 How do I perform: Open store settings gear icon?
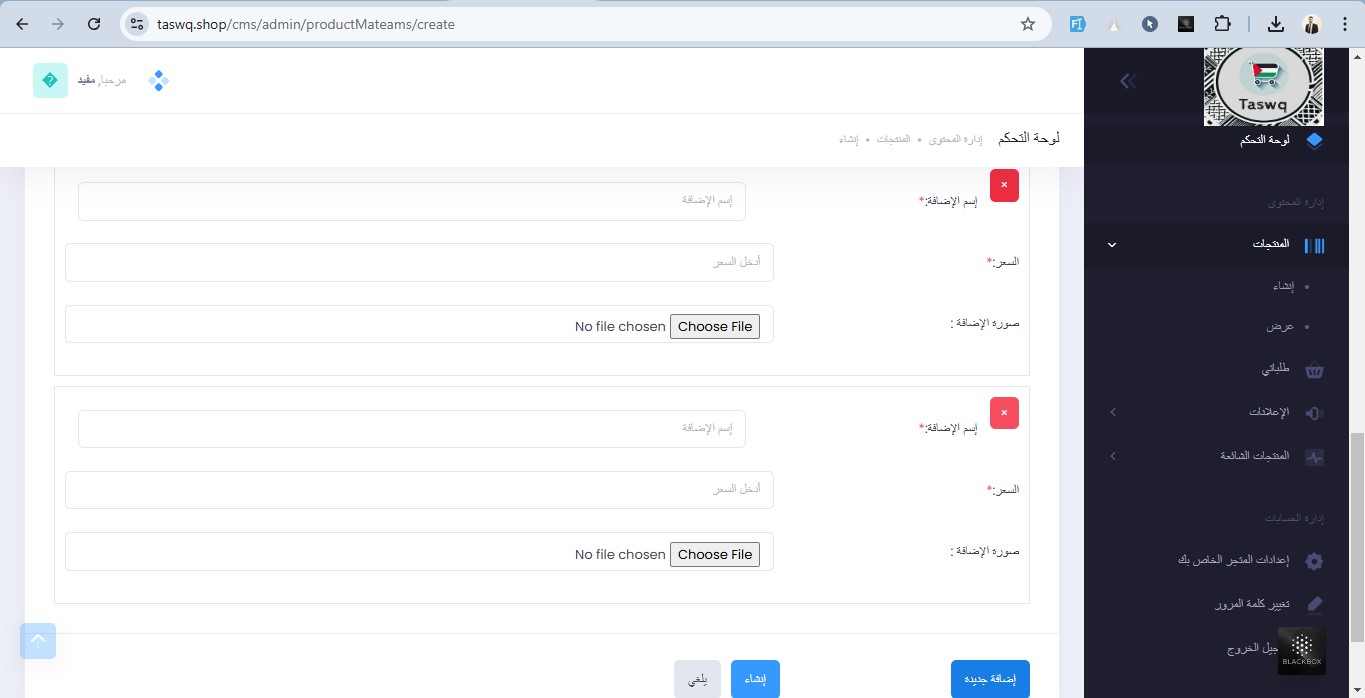(x=1314, y=561)
